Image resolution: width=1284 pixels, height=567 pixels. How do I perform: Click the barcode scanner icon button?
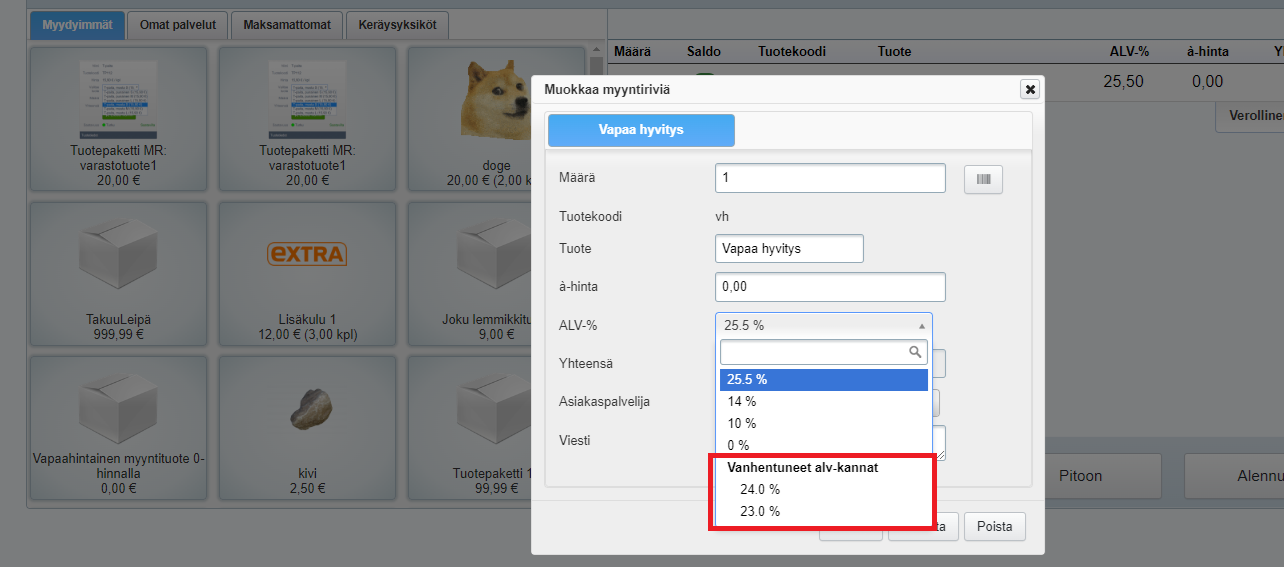click(x=983, y=179)
